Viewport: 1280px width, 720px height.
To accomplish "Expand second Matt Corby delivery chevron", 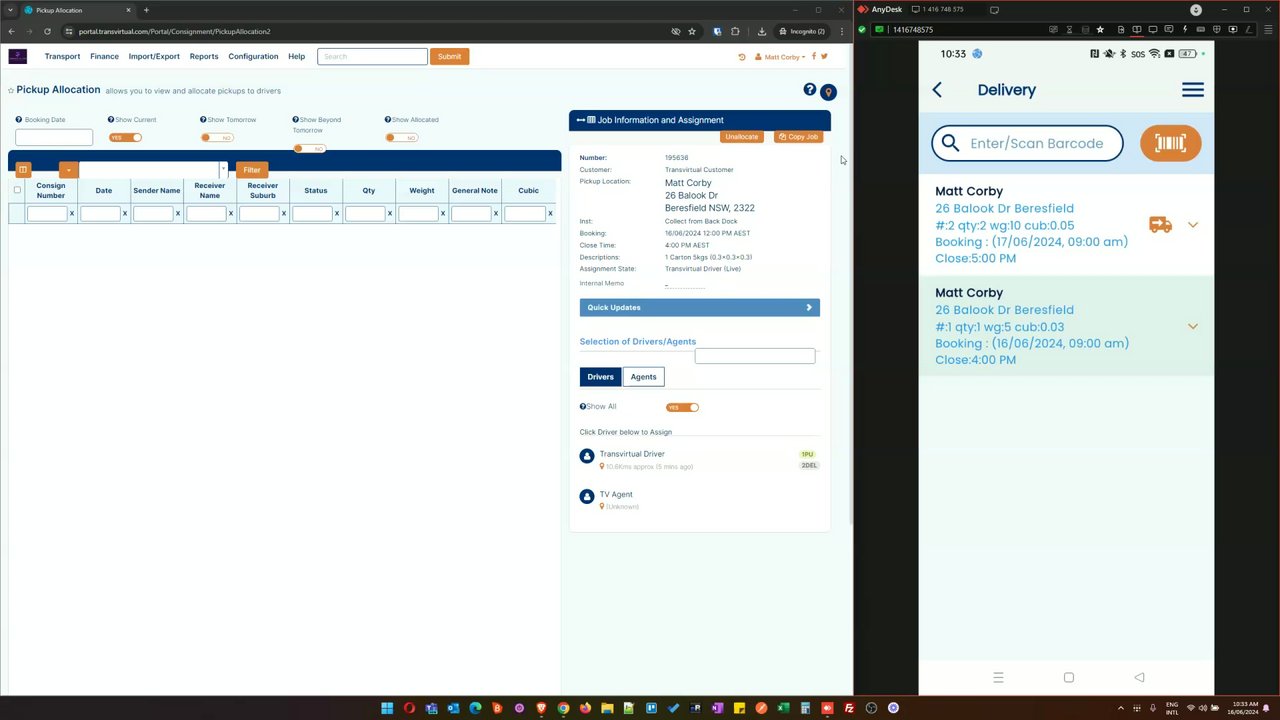I will (1192, 327).
